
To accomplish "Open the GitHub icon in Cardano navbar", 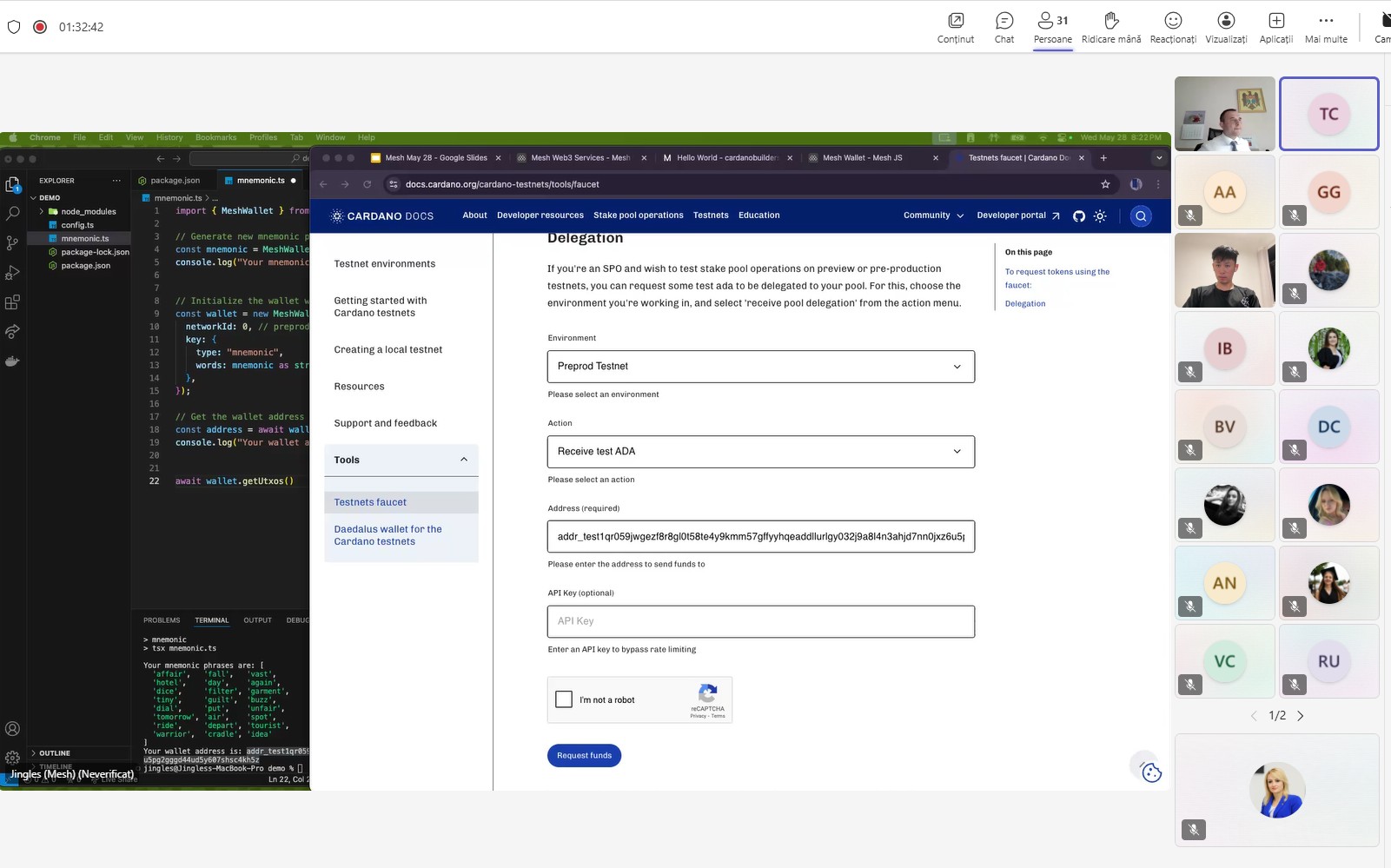I will [x=1079, y=215].
